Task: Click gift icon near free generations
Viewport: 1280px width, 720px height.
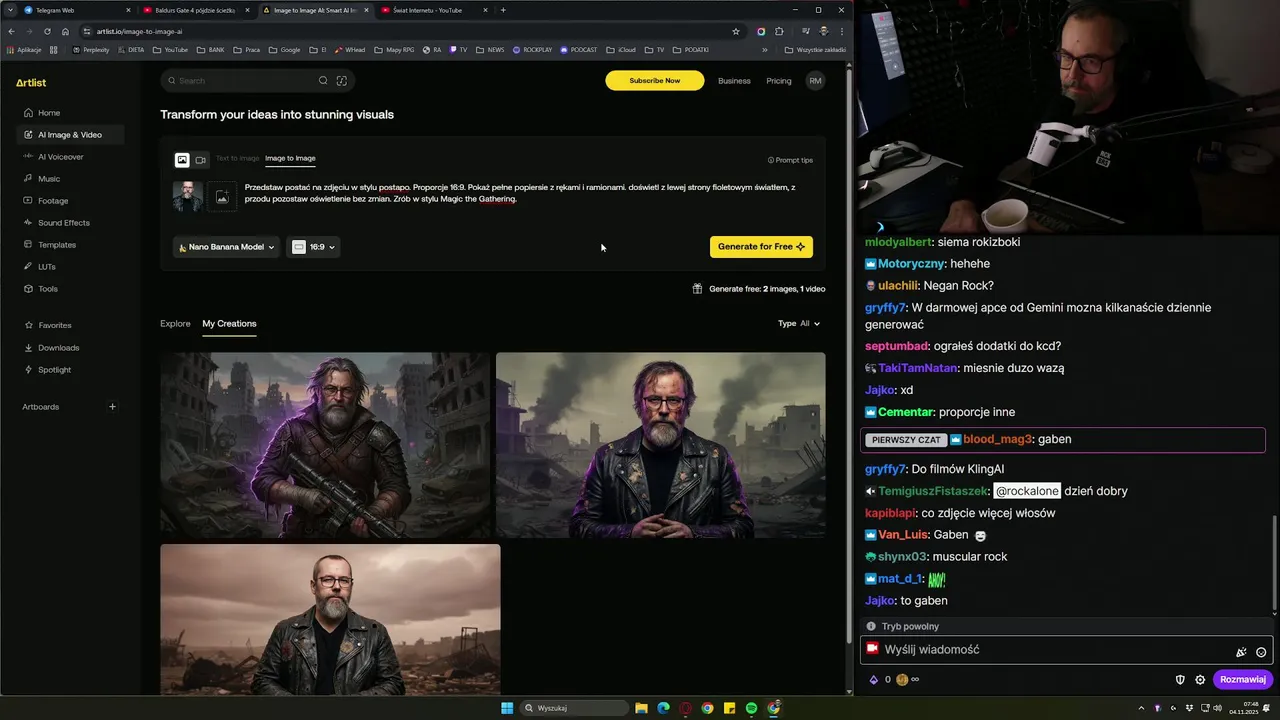Action: 697,289
